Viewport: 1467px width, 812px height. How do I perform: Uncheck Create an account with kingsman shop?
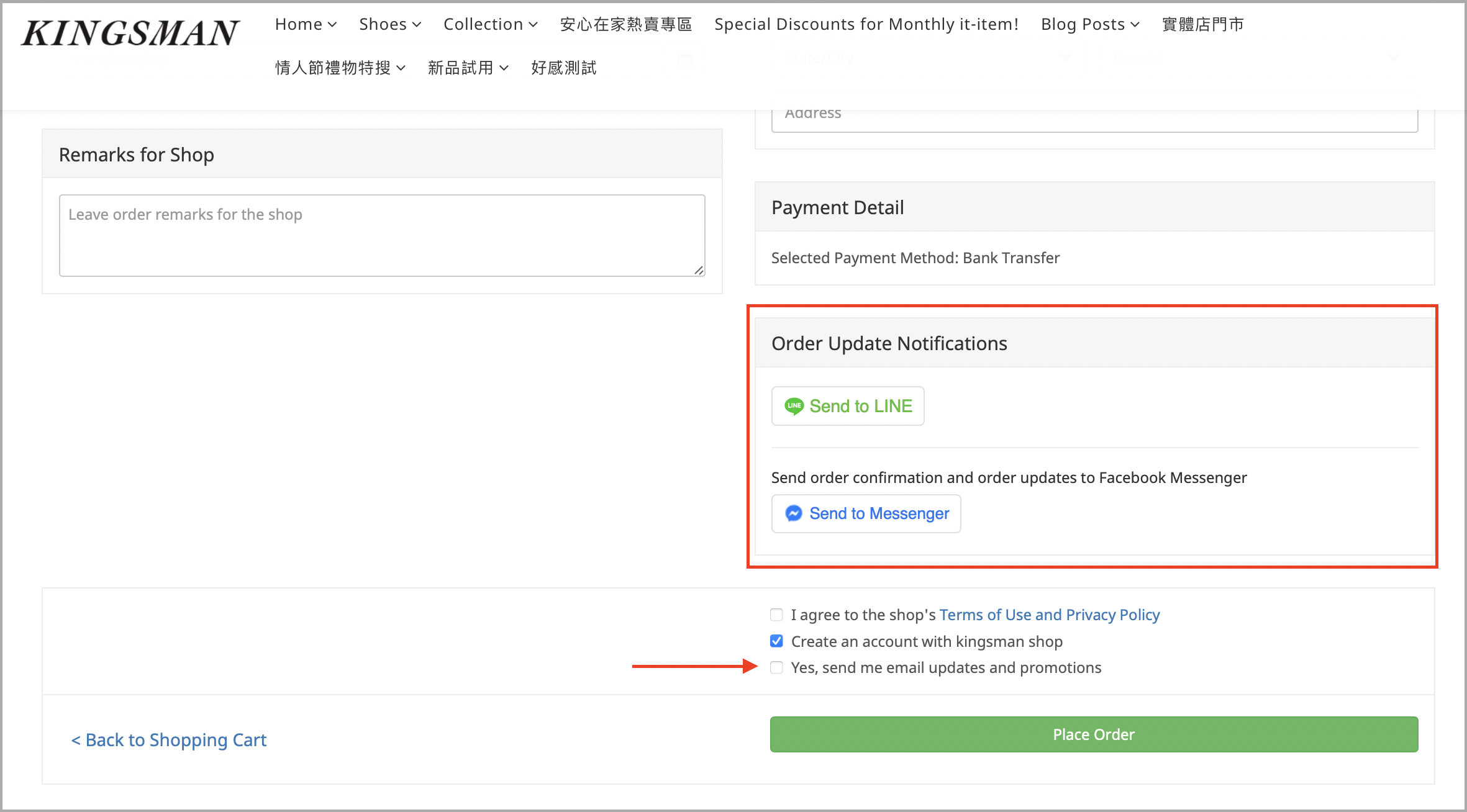click(776, 641)
